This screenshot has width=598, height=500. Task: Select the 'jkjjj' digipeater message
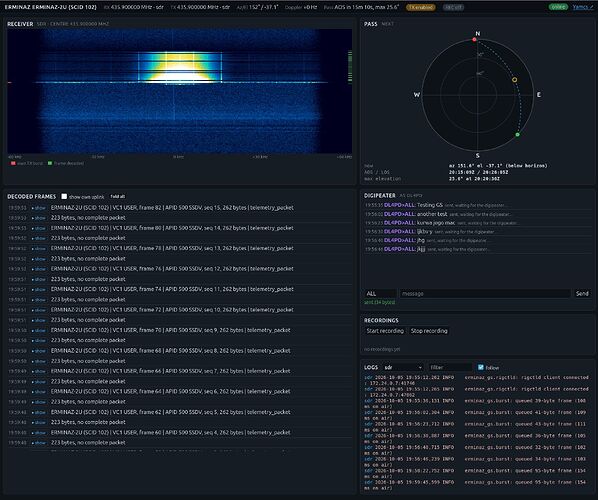421,249
